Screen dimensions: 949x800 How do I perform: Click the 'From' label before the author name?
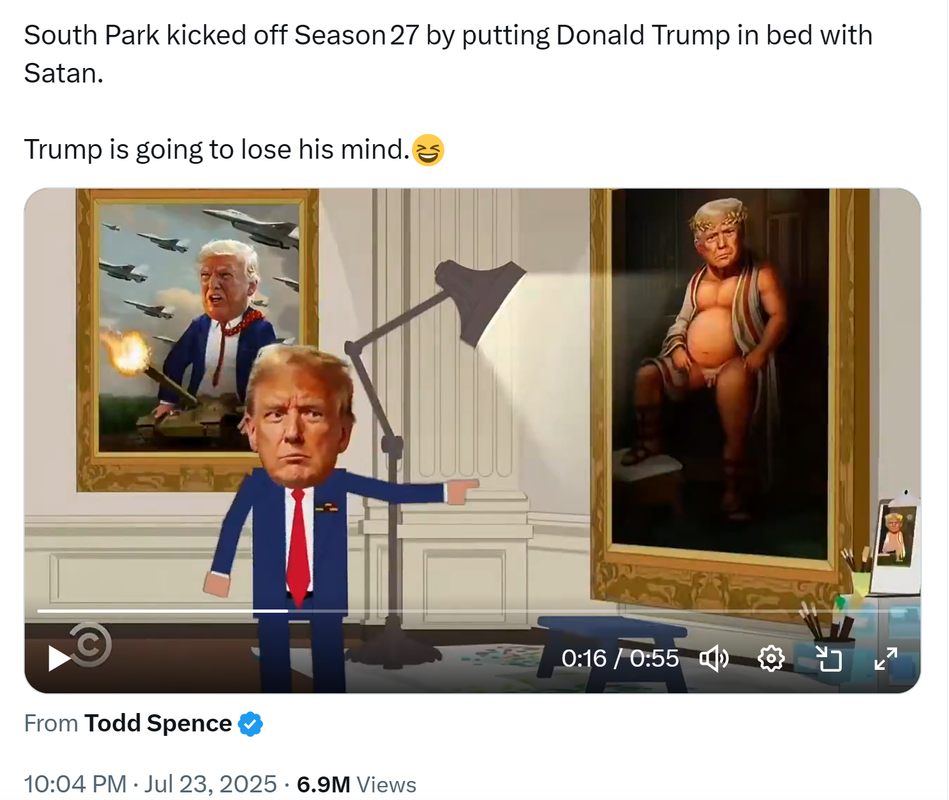point(51,724)
